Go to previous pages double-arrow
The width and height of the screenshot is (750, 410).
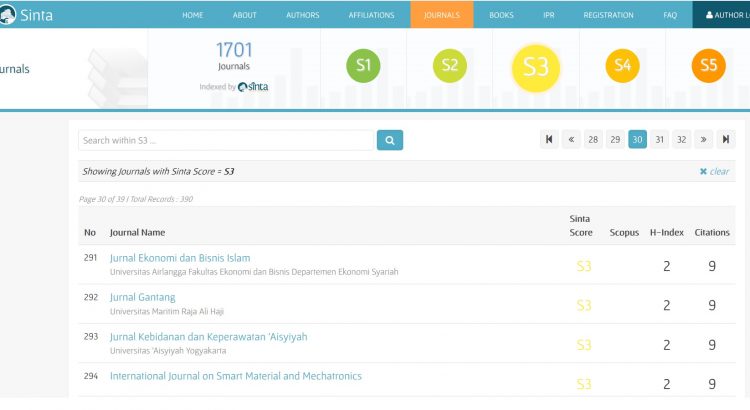coord(571,139)
